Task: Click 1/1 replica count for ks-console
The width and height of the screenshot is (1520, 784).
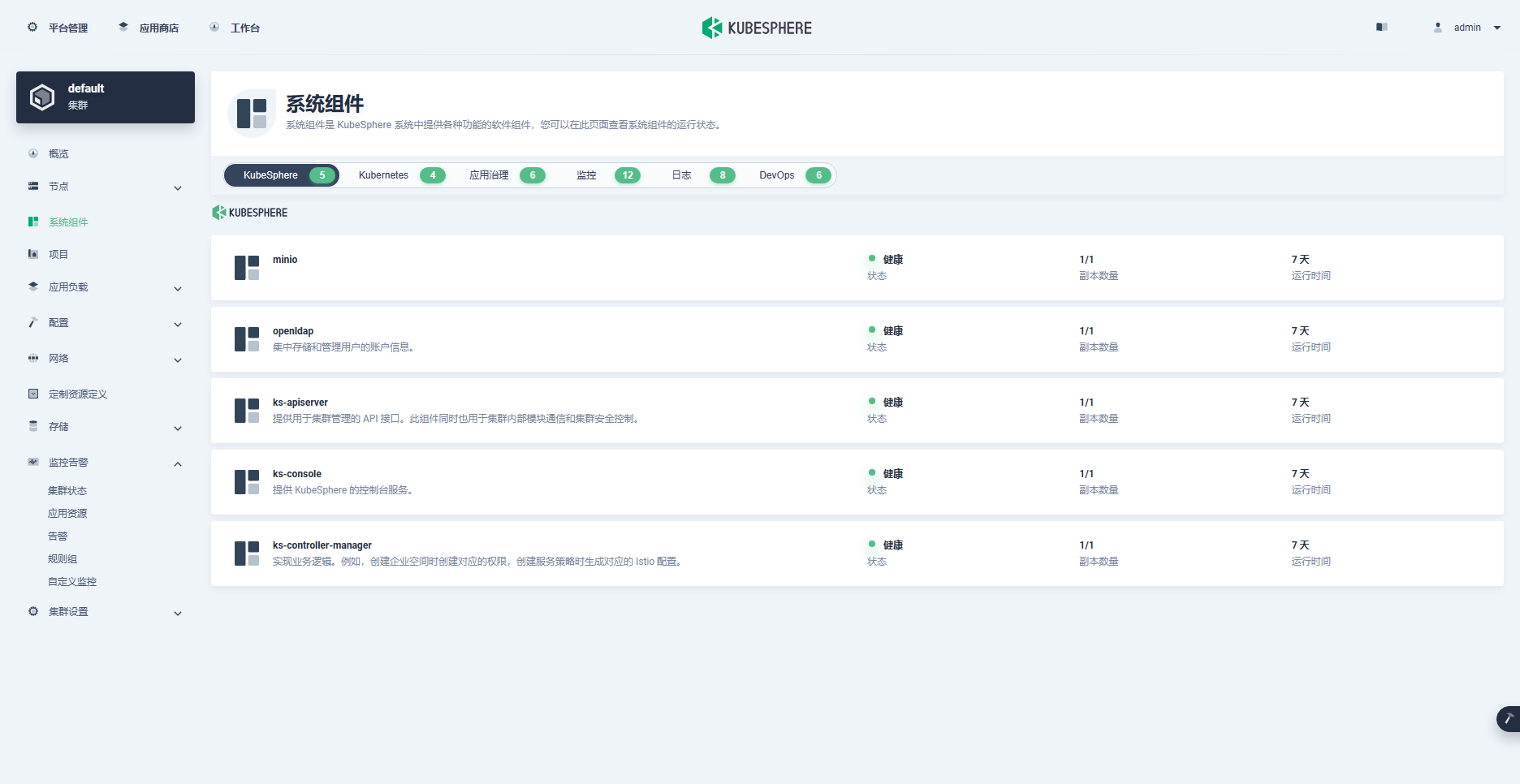Action: (1086, 474)
